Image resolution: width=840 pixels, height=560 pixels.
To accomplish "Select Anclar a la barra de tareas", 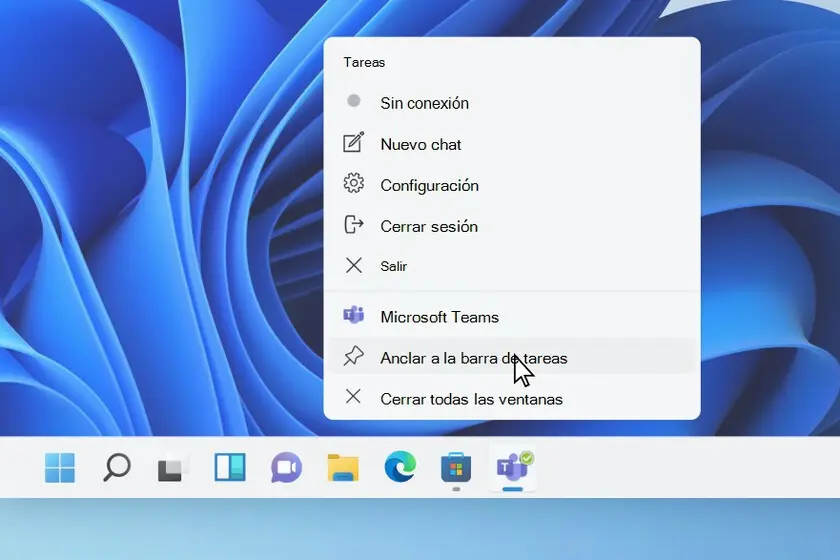I will point(512,357).
